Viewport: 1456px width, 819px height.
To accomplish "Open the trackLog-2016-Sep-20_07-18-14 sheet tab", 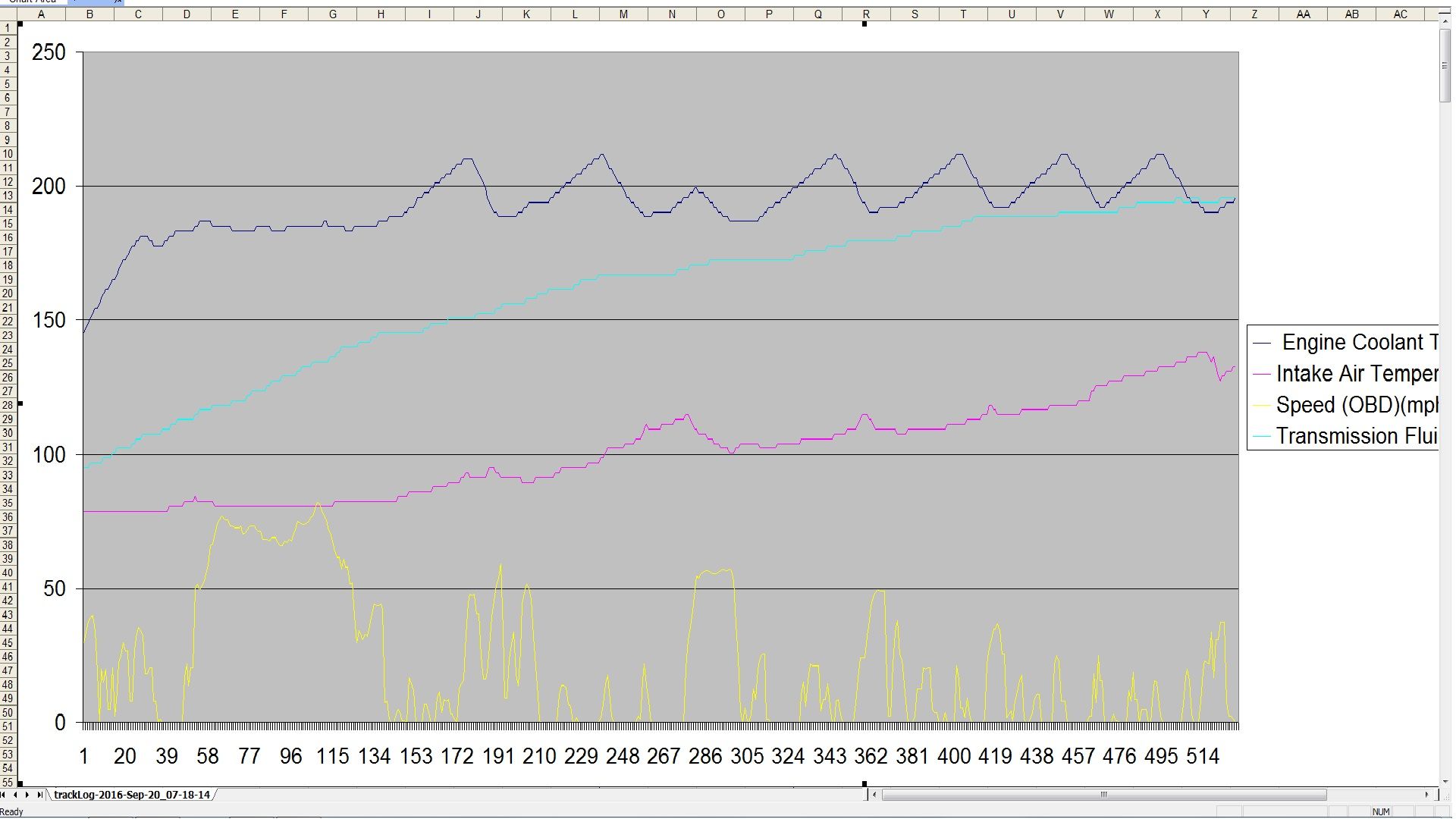I will 132,795.
